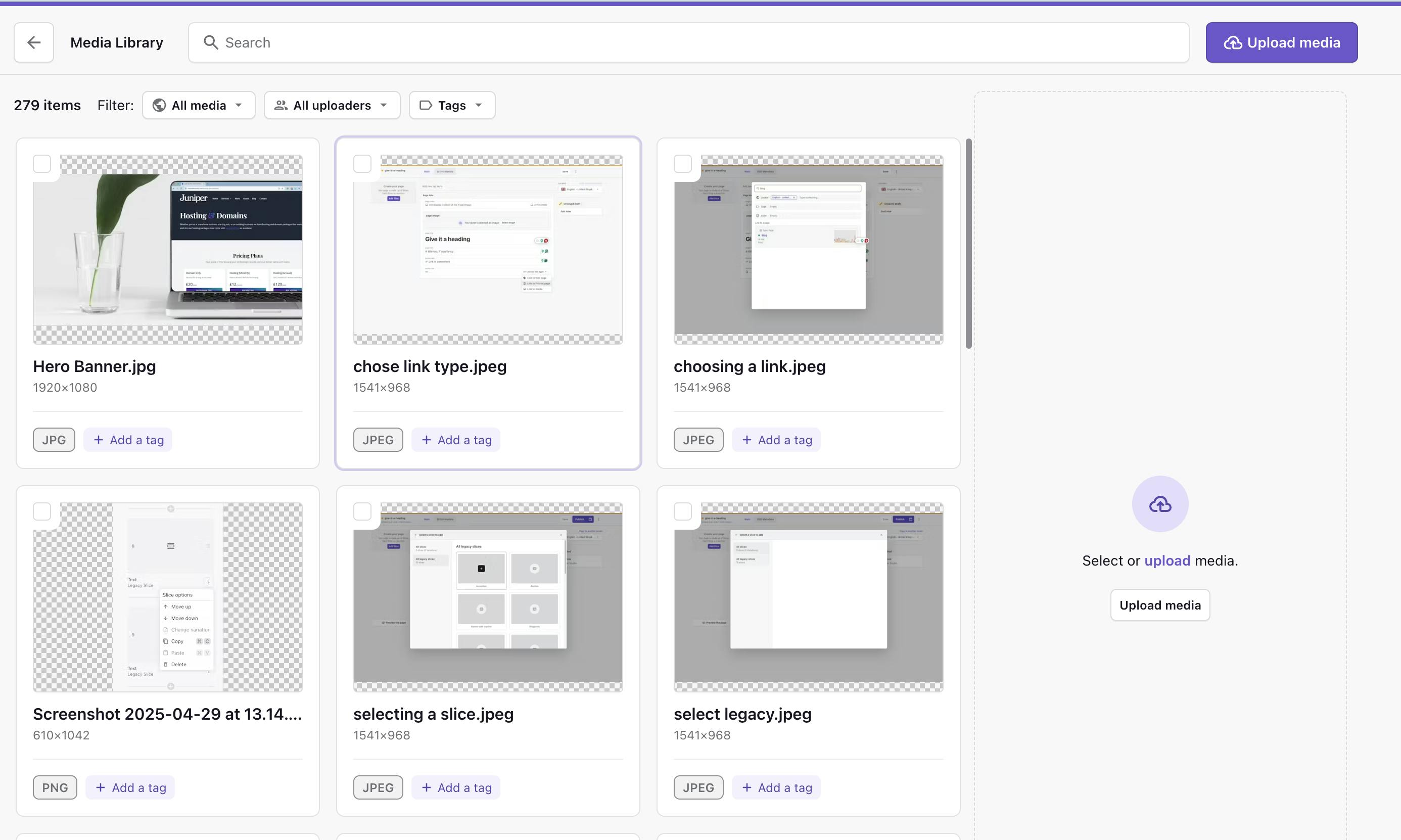This screenshot has height=840, width=1401.
Task: Click the select legacy.jpeg file name
Action: 742,714
